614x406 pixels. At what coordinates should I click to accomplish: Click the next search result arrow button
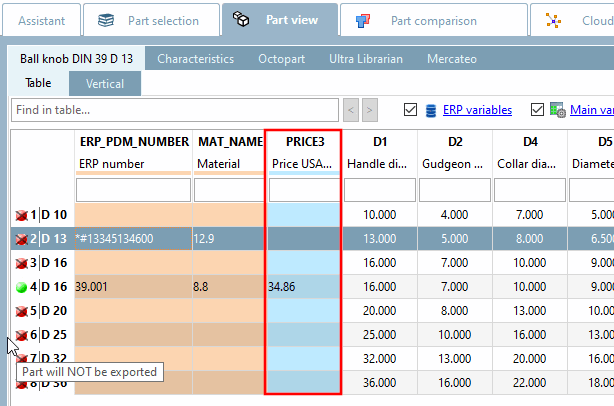click(370, 110)
